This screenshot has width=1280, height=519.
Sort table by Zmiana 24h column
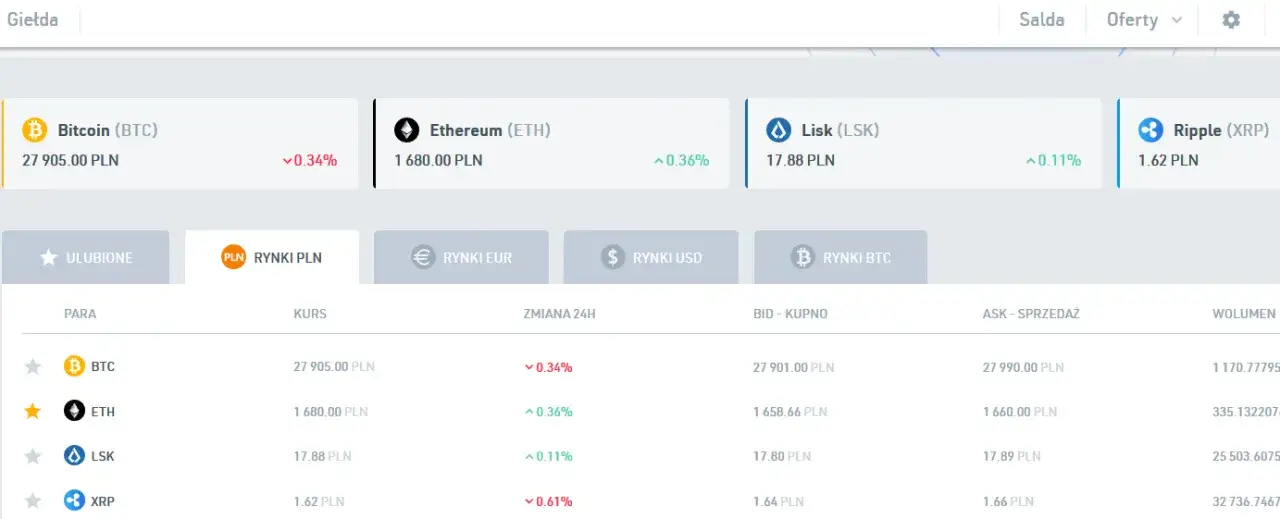pos(560,314)
